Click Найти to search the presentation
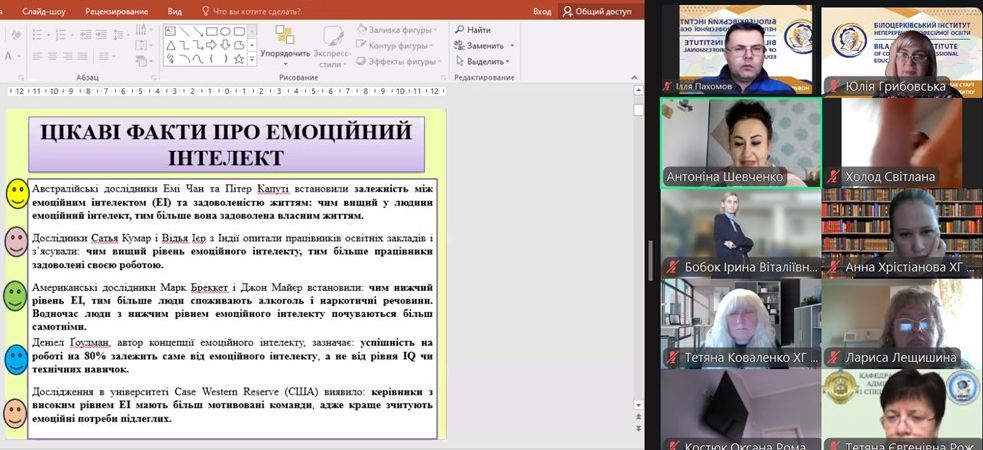 470,30
